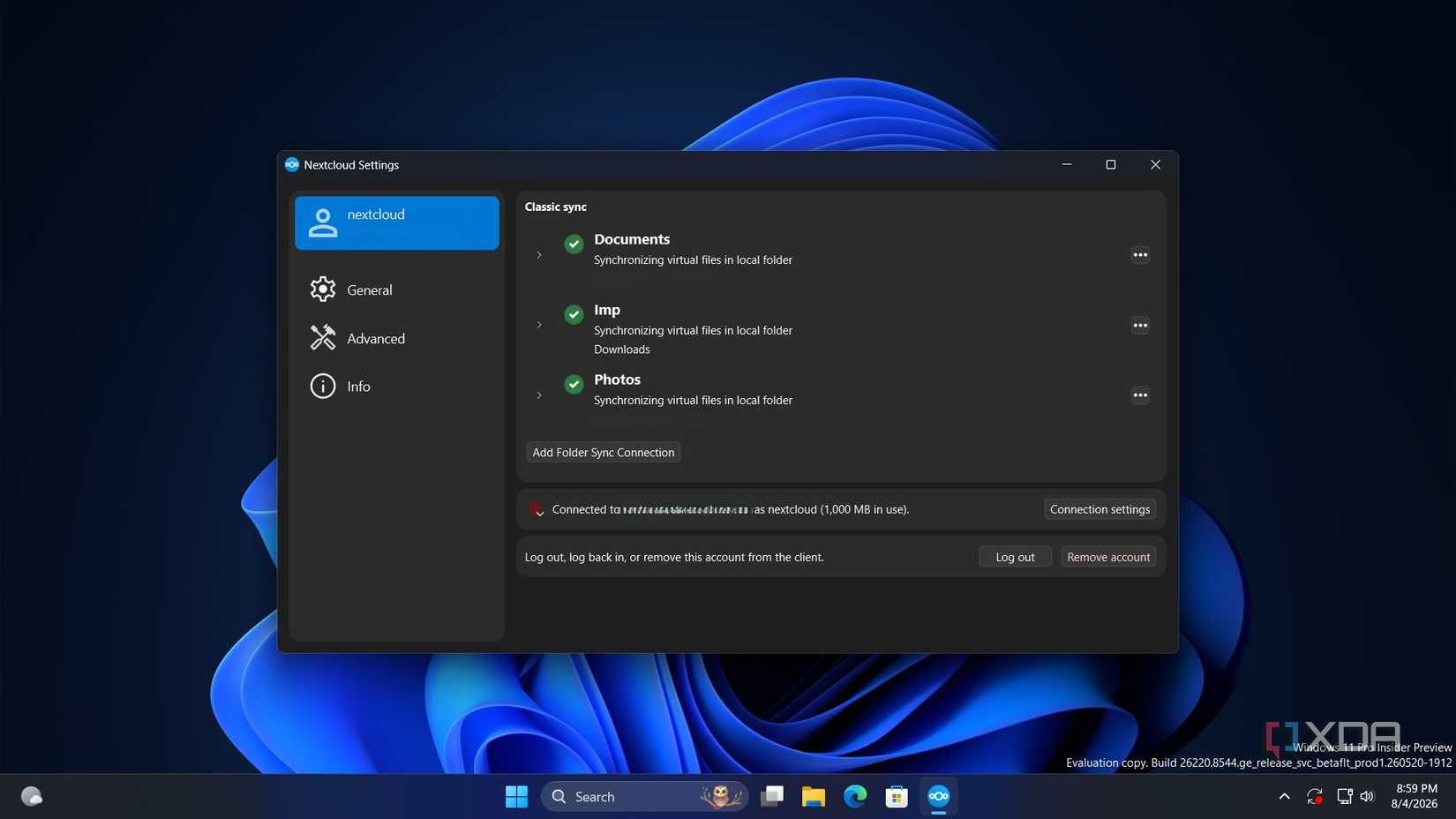
Task: Click Add Folder Sync Connection button
Action: click(604, 452)
